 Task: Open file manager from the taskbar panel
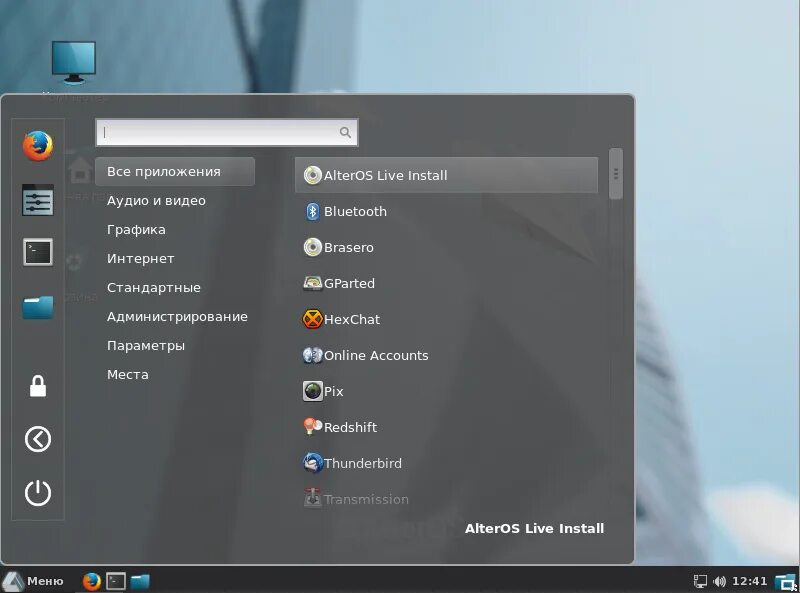[140, 581]
